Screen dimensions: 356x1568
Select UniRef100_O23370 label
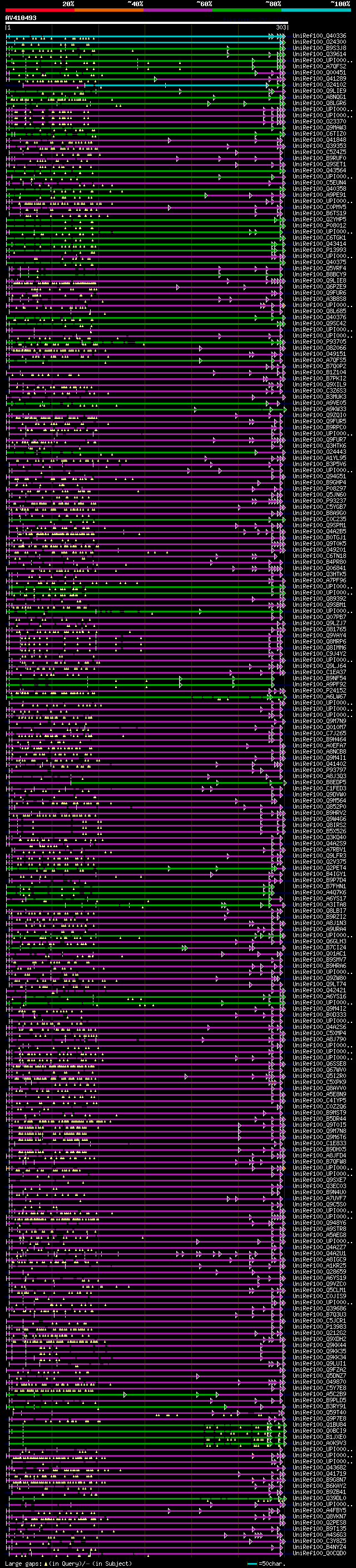(319, 122)
